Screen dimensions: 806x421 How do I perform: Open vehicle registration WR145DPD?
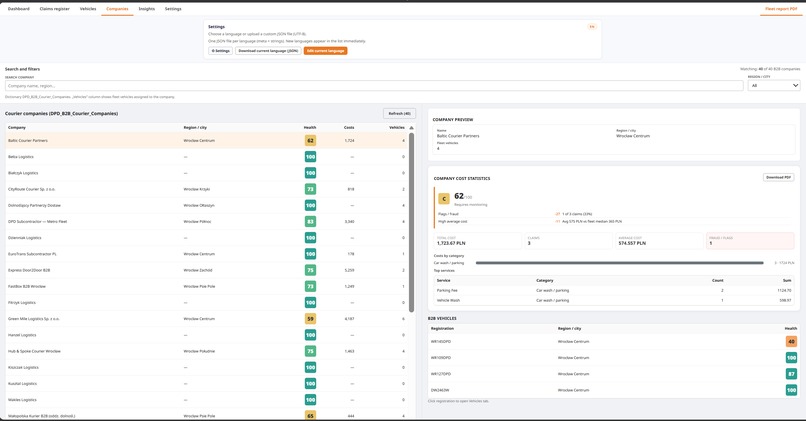click(441, 341)
